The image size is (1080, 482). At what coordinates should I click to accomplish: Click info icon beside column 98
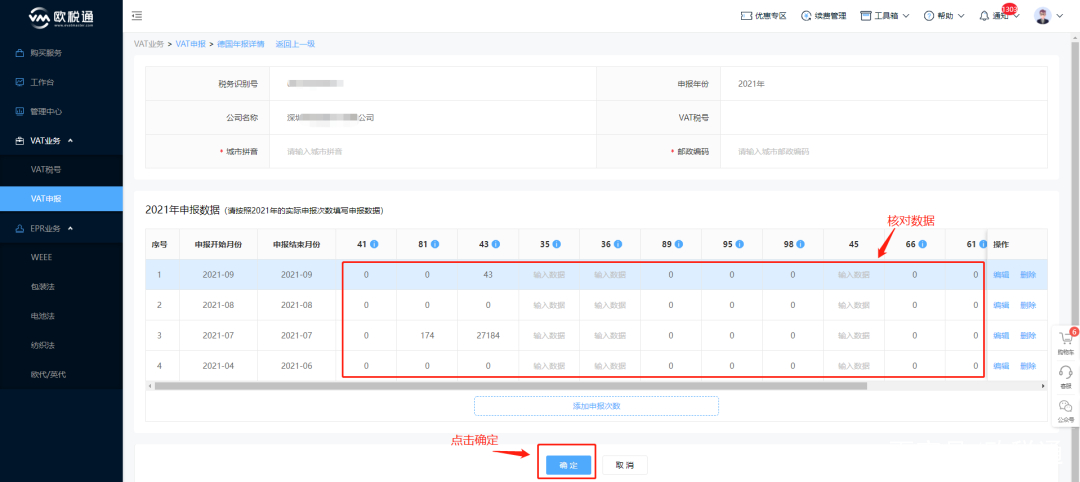coord(800,244)
